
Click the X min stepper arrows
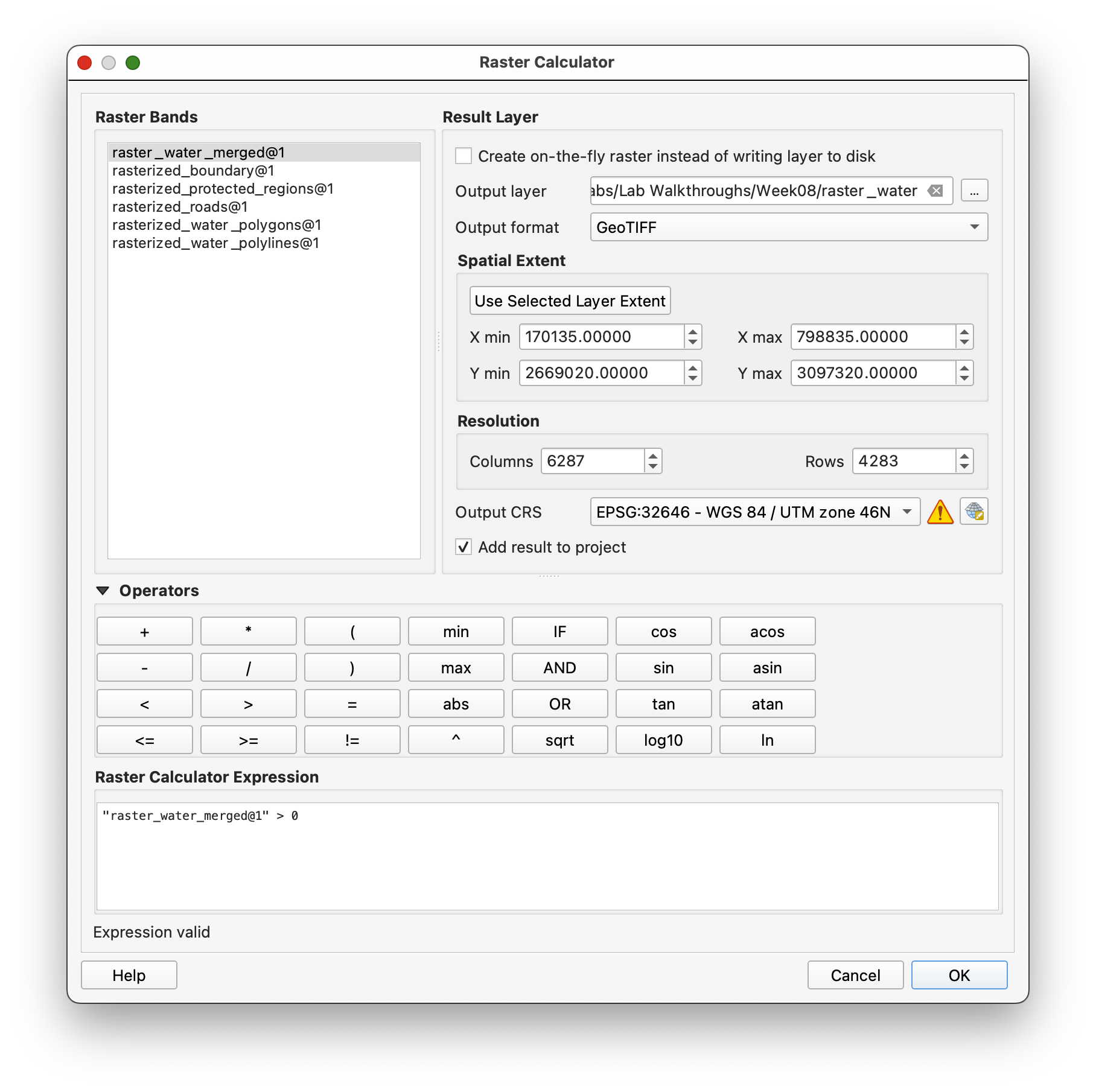[693, 337]
